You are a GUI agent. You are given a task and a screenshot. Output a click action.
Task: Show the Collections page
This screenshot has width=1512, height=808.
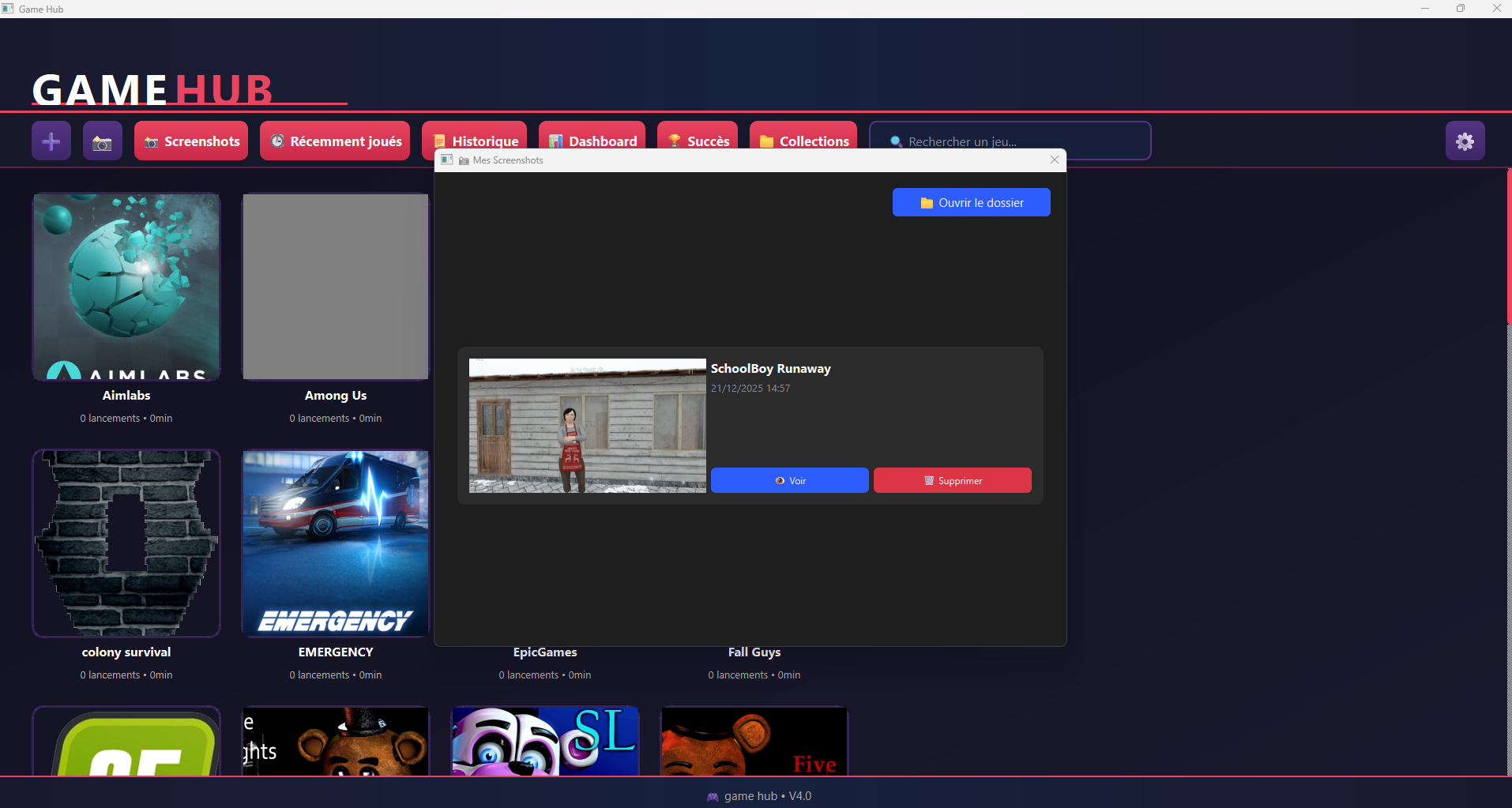(x=803, y=135)
